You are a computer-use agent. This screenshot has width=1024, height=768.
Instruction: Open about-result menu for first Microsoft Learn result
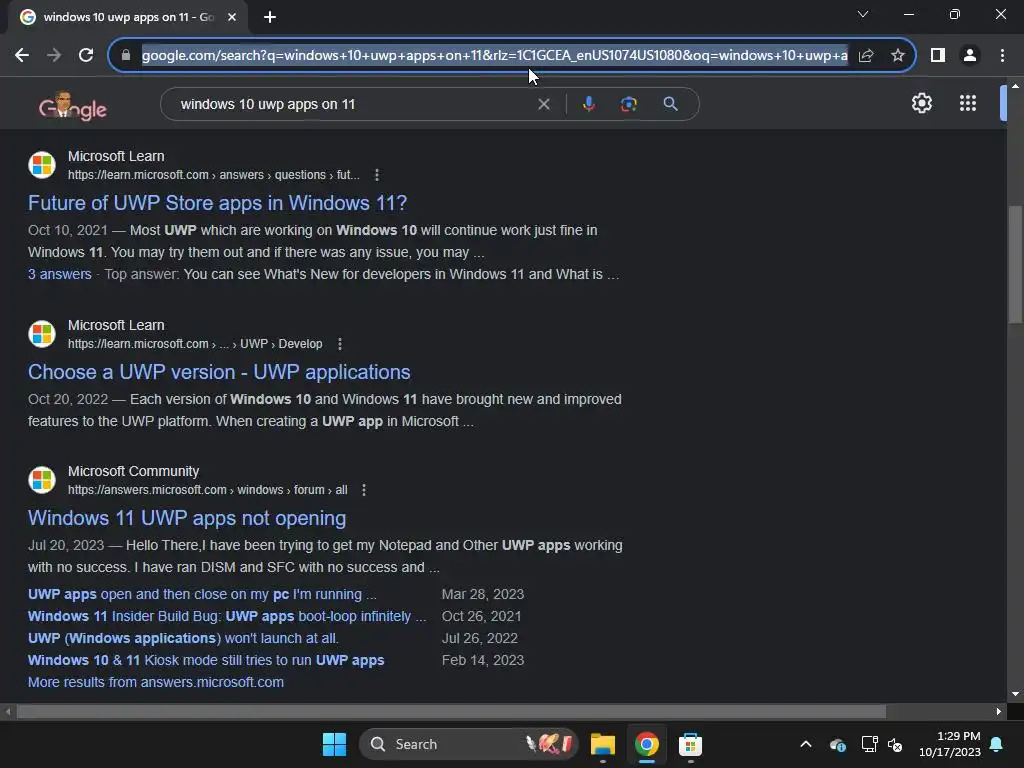377,175
